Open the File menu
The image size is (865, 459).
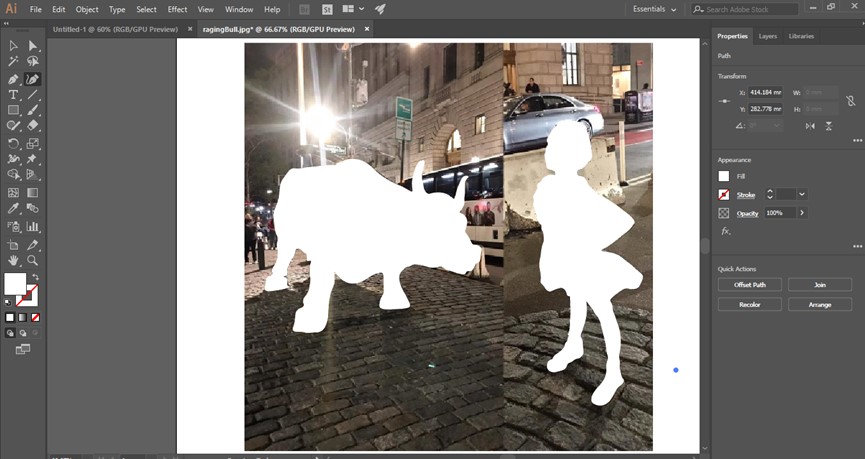(35, 9)
